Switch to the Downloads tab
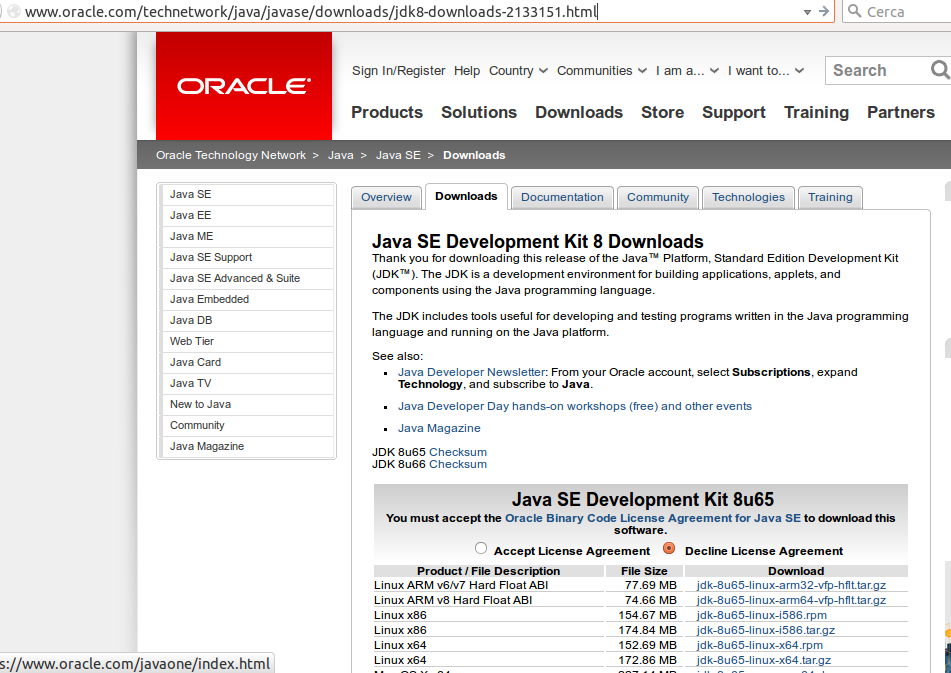The height and width of the screenshot is (673, 951). (x=466, y=196)
